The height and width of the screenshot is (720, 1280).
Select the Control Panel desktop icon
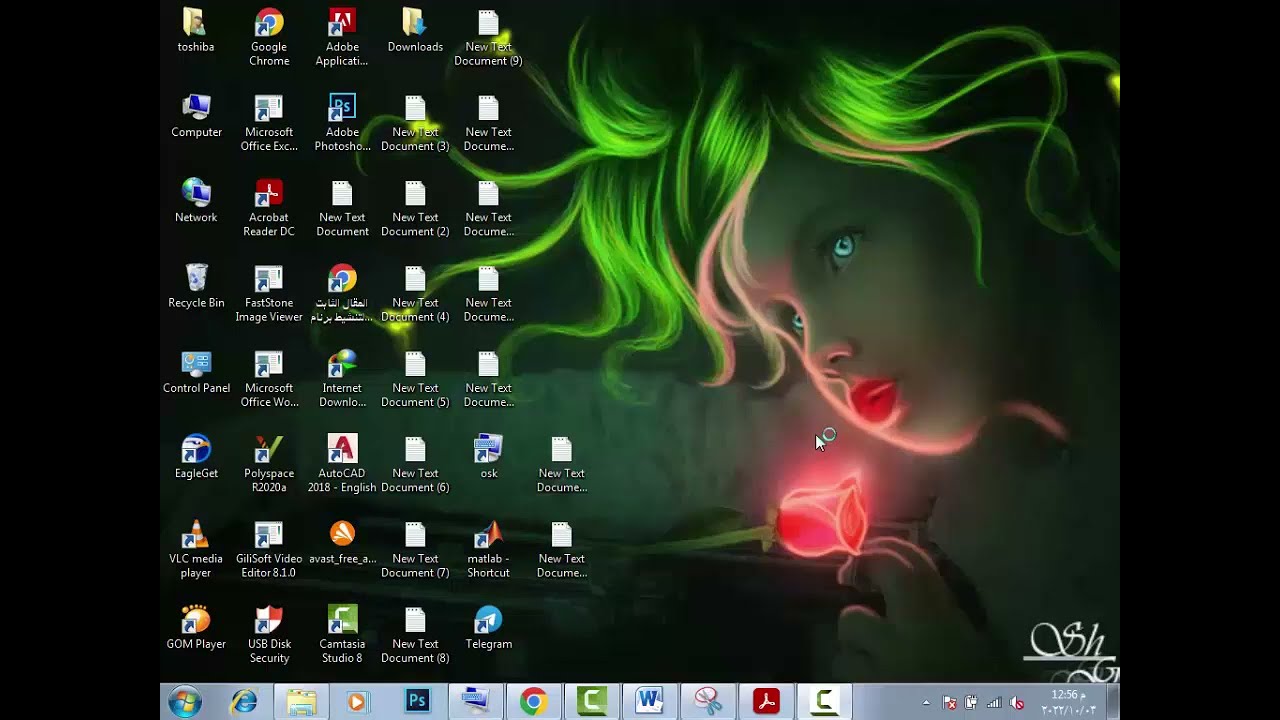[x=196, y=371]
